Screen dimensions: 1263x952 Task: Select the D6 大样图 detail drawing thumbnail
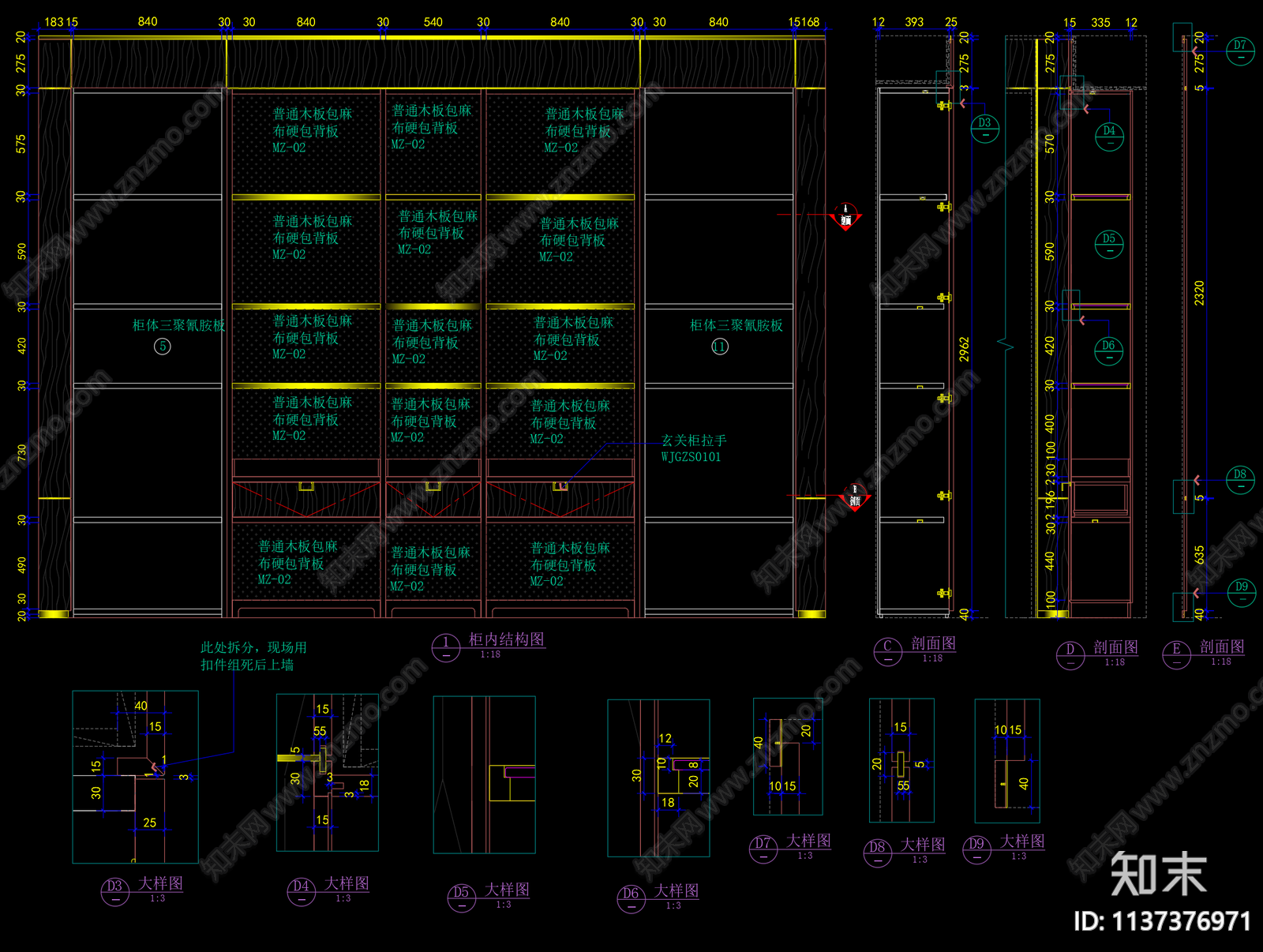coord(658,778)
